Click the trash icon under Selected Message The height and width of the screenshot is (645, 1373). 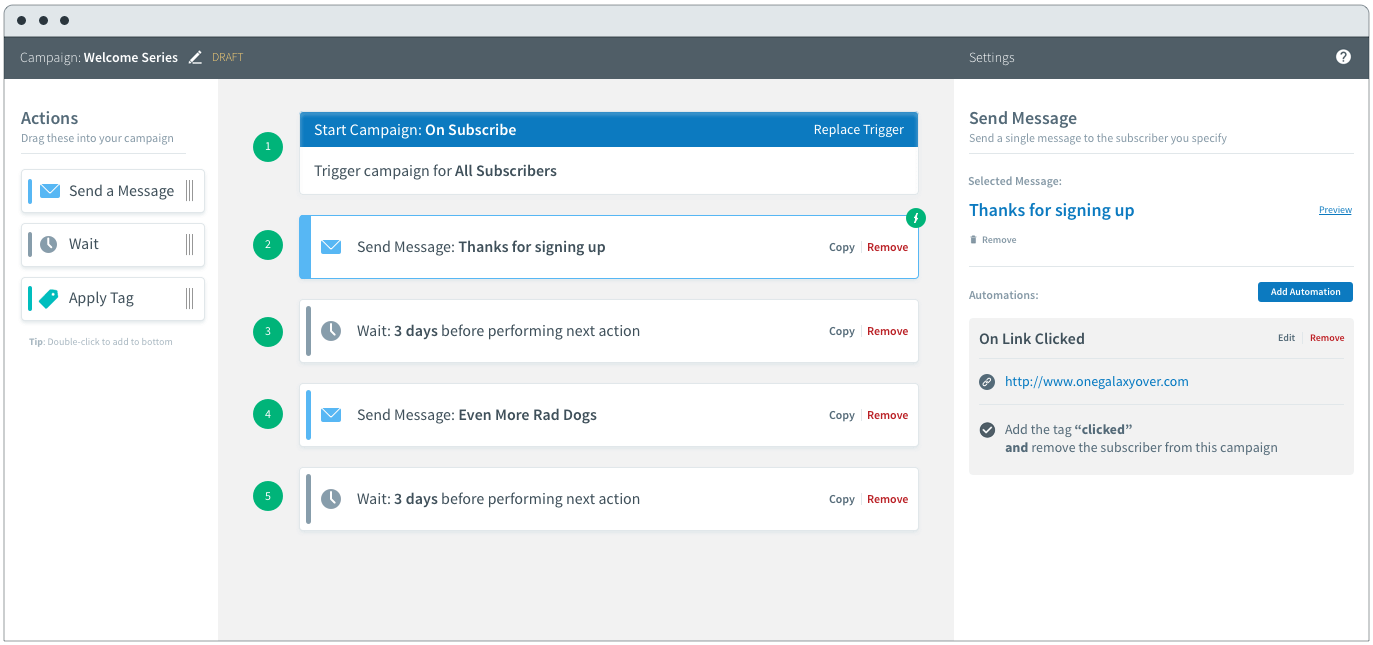tap(974, 239)
